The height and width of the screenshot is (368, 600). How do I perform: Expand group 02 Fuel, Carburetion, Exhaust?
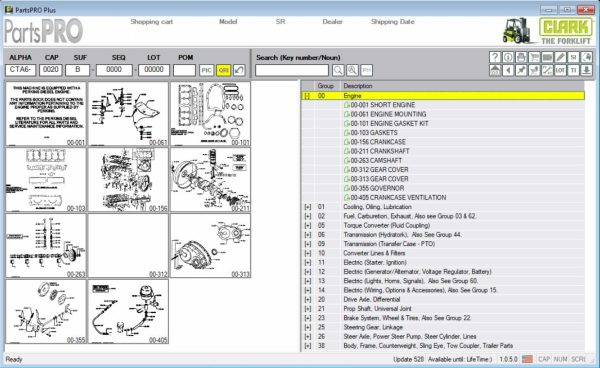(x=307, y=216)
